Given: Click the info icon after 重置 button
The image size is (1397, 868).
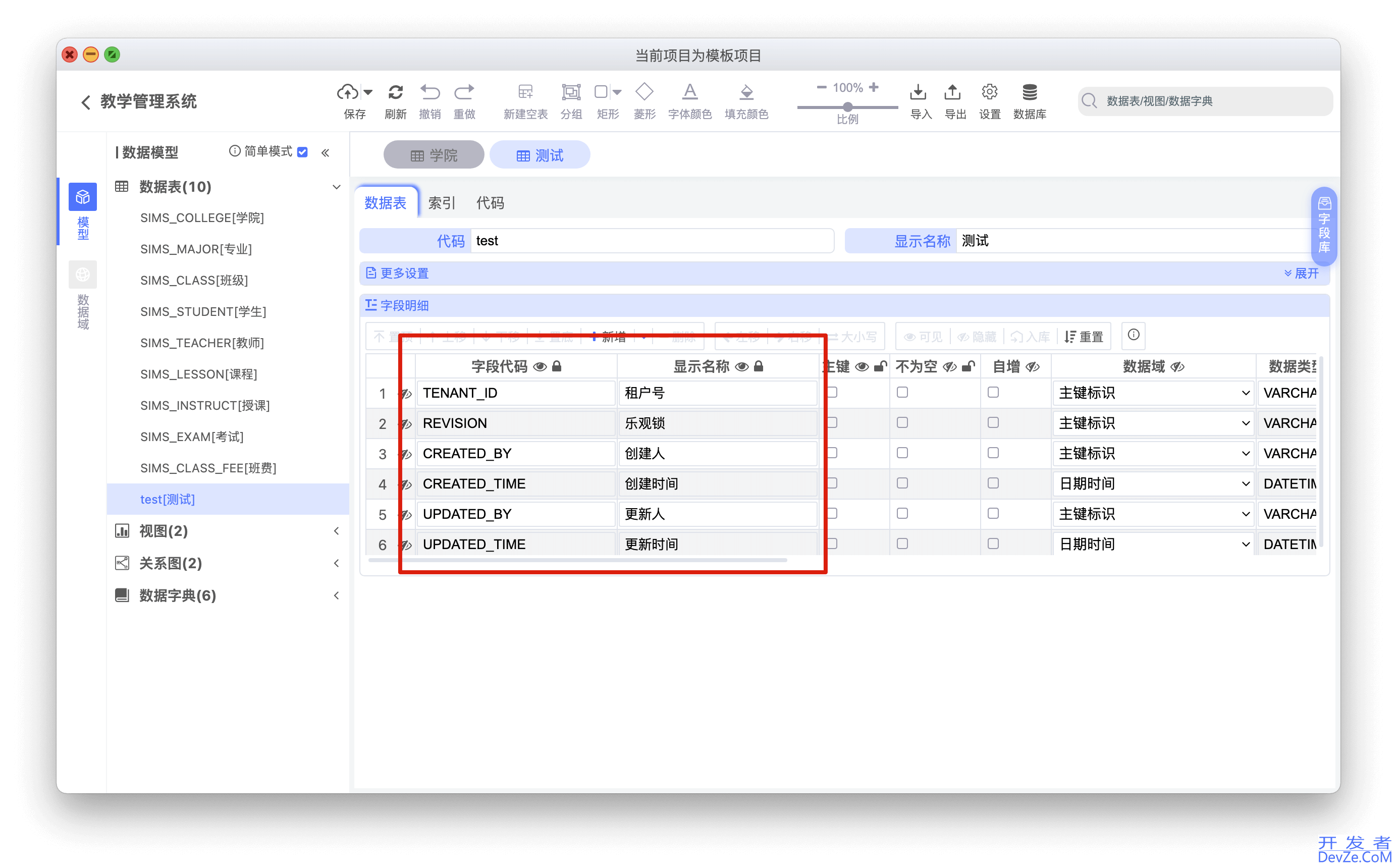Looking at the screenshot, I should click(1134, 335).
